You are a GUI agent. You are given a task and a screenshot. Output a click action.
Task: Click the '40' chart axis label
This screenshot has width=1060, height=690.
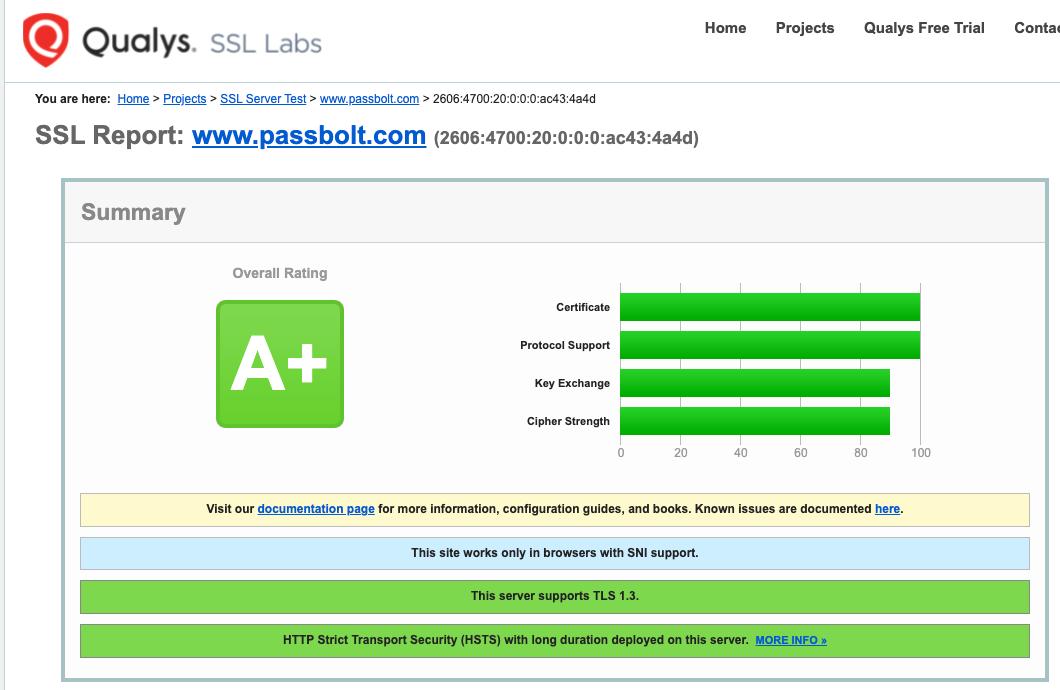pos(740,453)
